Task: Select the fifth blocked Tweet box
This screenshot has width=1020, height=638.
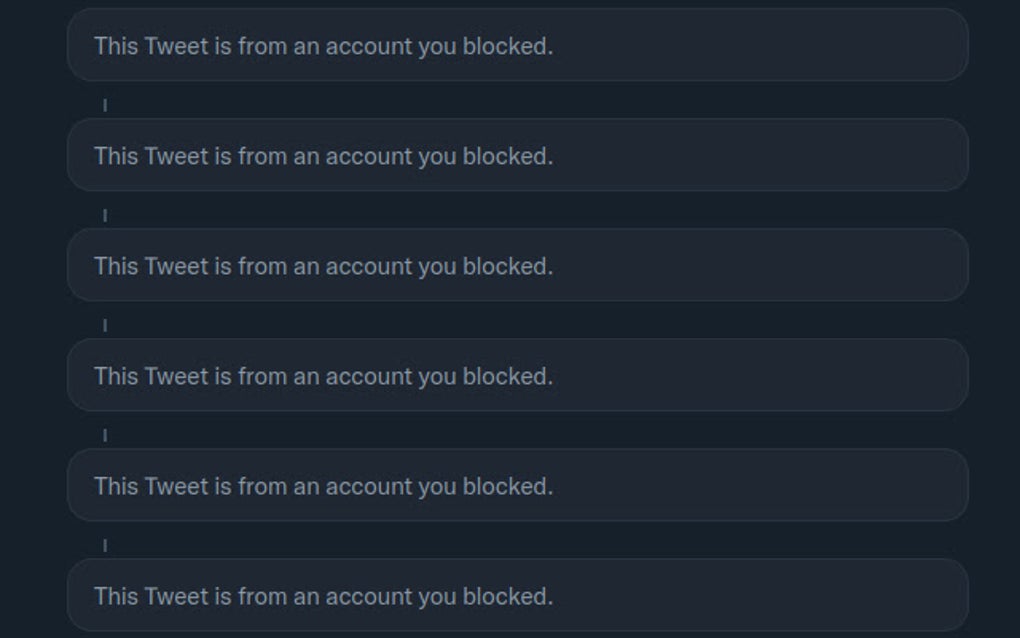Action: coord(516,485)
